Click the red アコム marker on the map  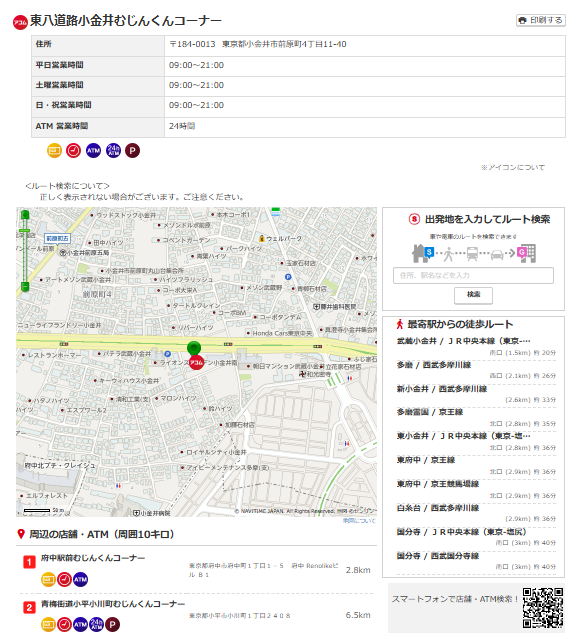pyautogui.click(x=196, y=362)
